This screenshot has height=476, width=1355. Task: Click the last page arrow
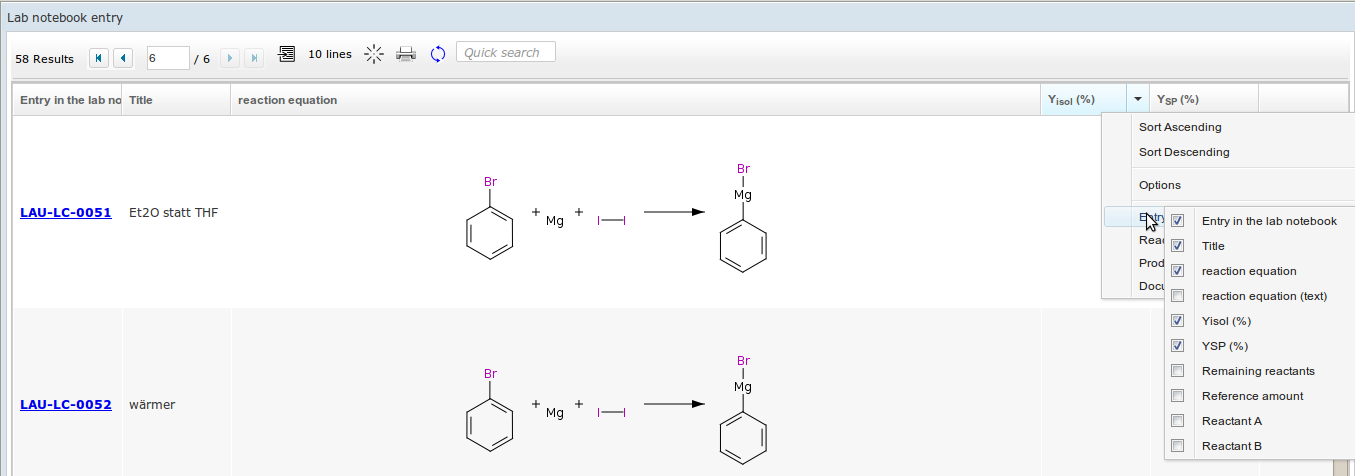[254, 58]
